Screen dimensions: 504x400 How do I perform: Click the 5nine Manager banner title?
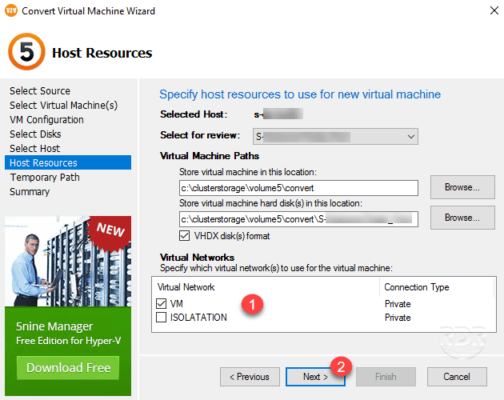coord(54,326)
